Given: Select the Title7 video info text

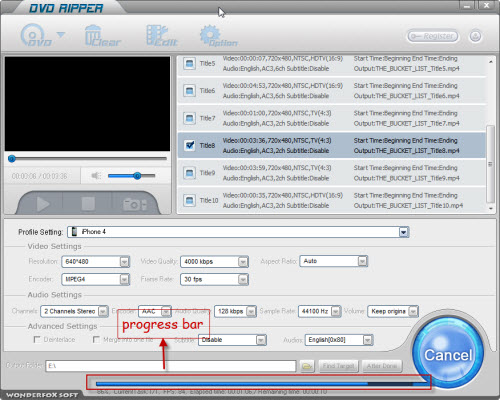Looking at the screenshot, I should [x=277, y=113].
